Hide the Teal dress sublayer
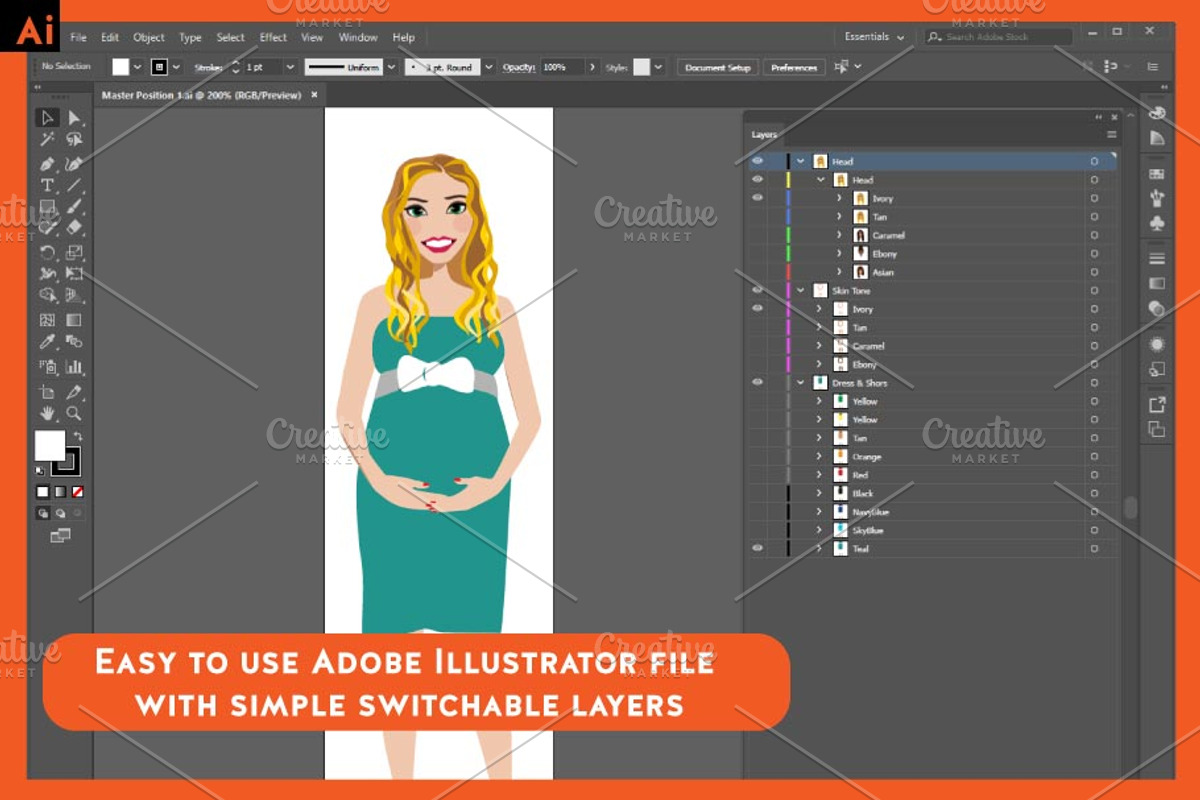Viewport: 1200px width, 800px height. pyautogui.click(x=757, y=548)
